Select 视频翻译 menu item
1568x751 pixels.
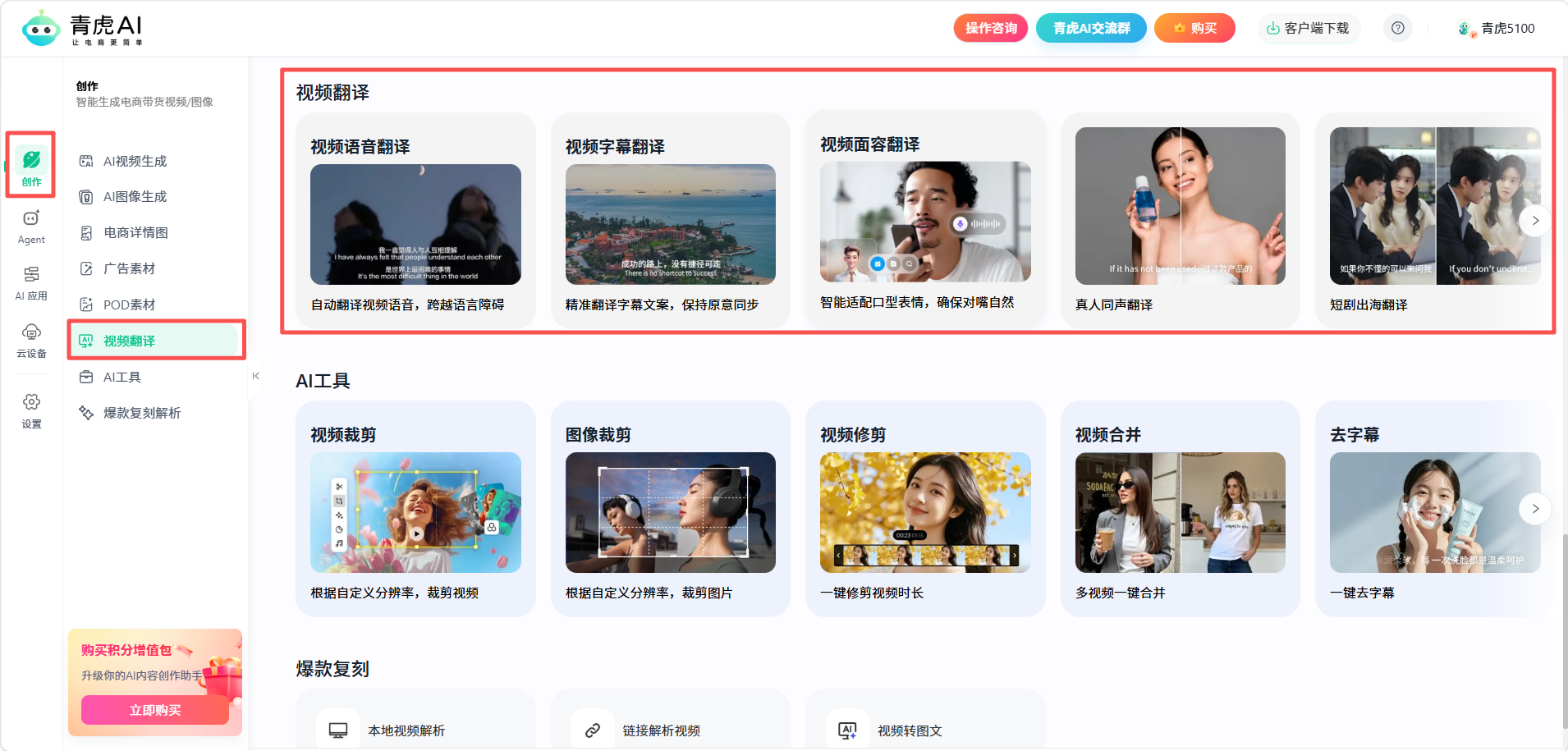pos(154,341)
